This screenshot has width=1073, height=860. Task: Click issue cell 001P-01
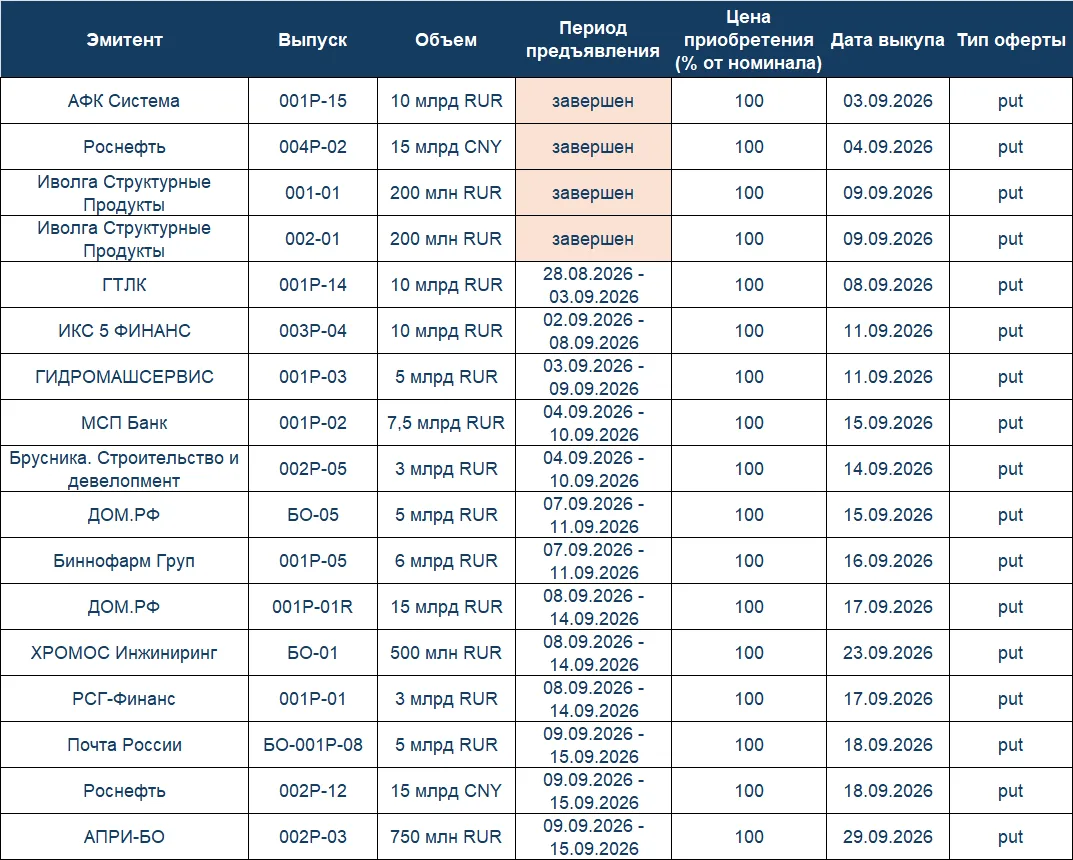tap(313, 699)
